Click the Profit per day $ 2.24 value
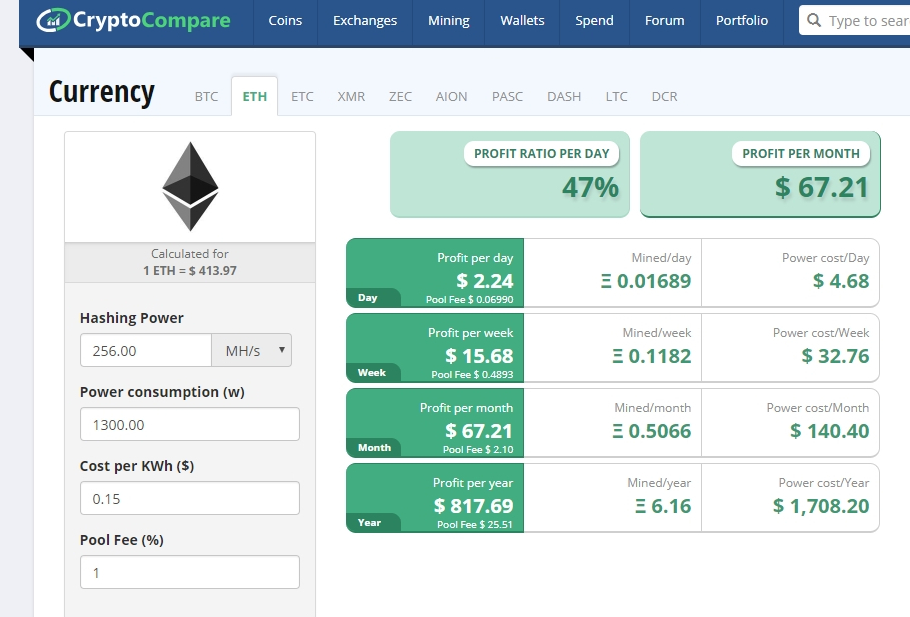Screen dimensions: 910x617 (x=485, y=282)
